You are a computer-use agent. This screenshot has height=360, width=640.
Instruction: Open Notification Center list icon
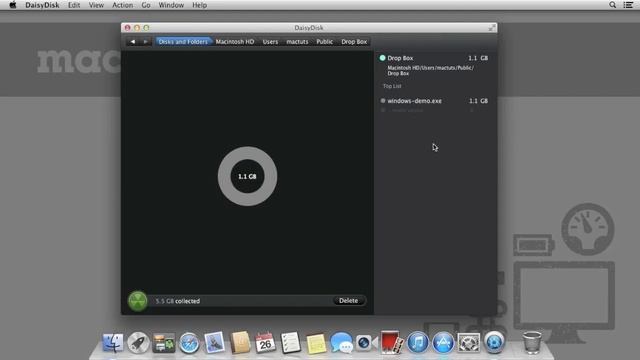pos(629,5)
